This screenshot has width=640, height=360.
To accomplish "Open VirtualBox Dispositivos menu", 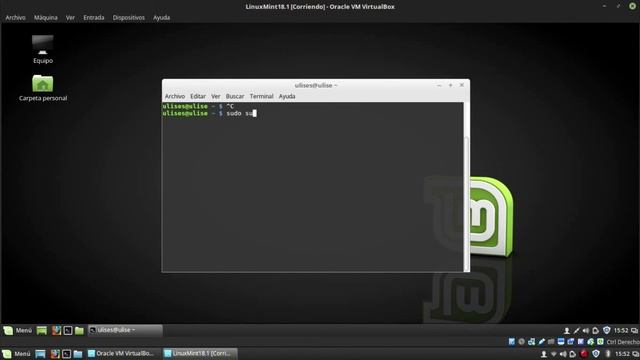I will (x=129, y=18).
